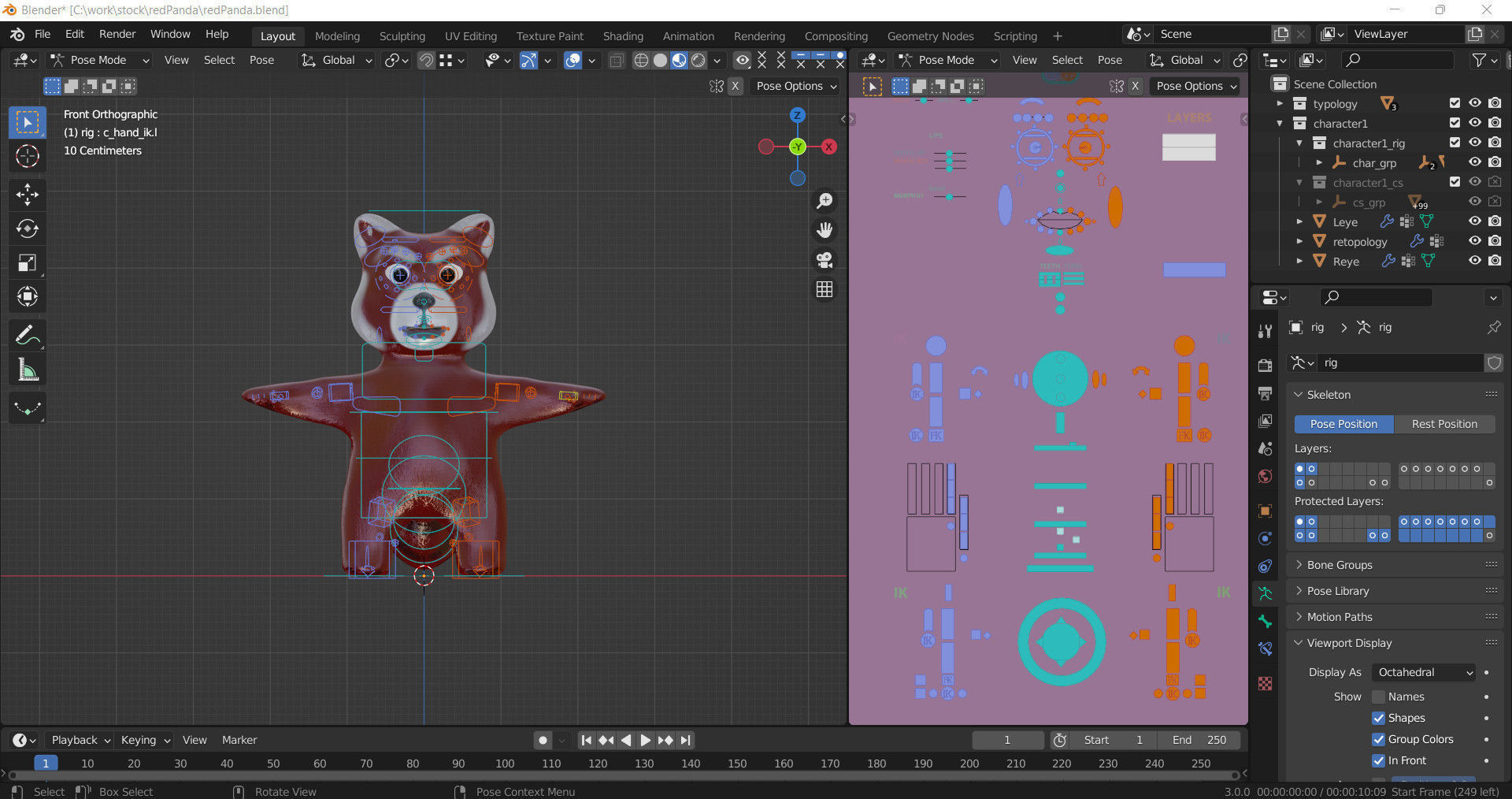Click the Rest Position button
This screenshot has height=799, width=1512.
point(1444,424)
